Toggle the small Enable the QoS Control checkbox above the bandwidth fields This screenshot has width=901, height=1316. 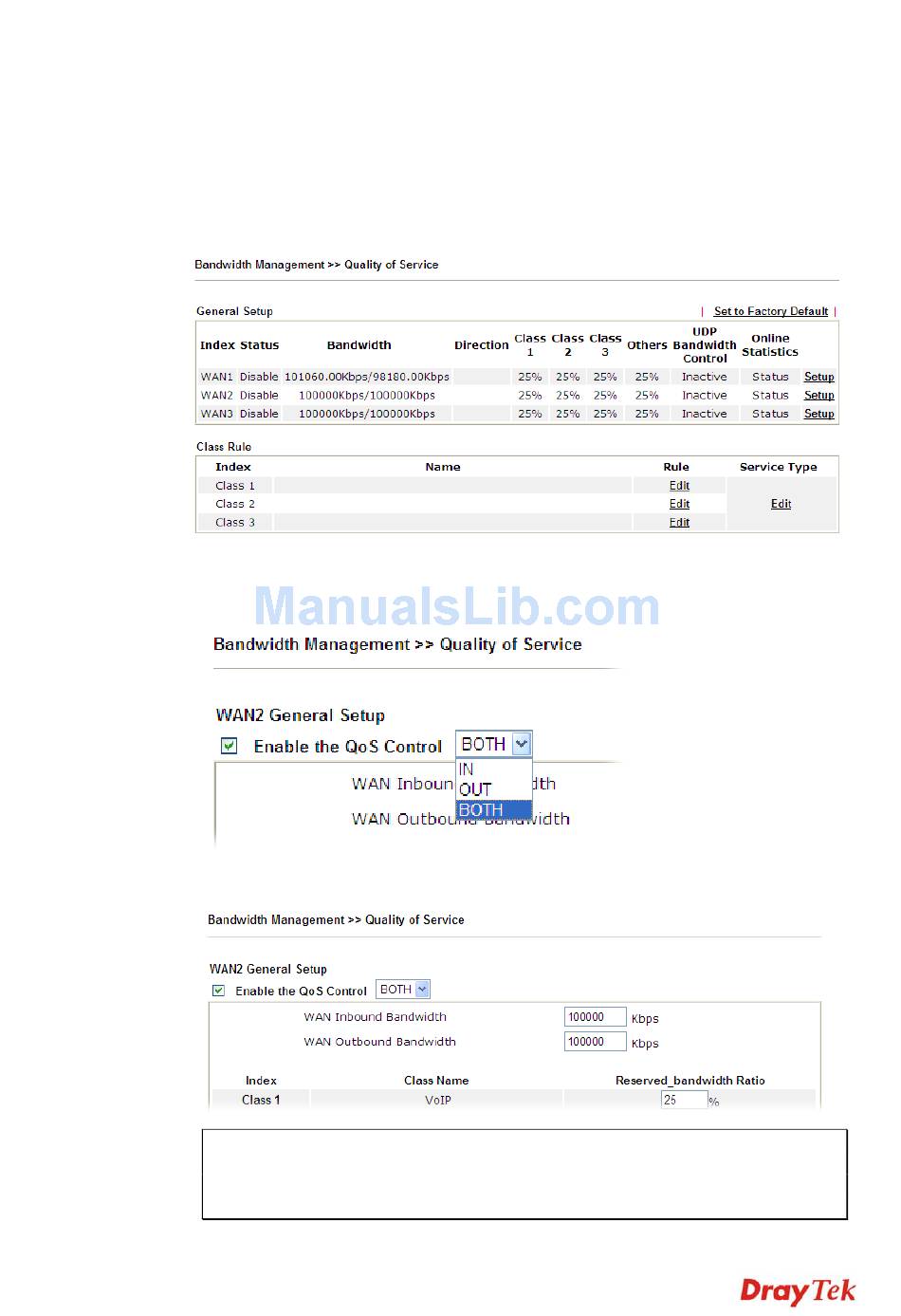click(x=219, y=991)
